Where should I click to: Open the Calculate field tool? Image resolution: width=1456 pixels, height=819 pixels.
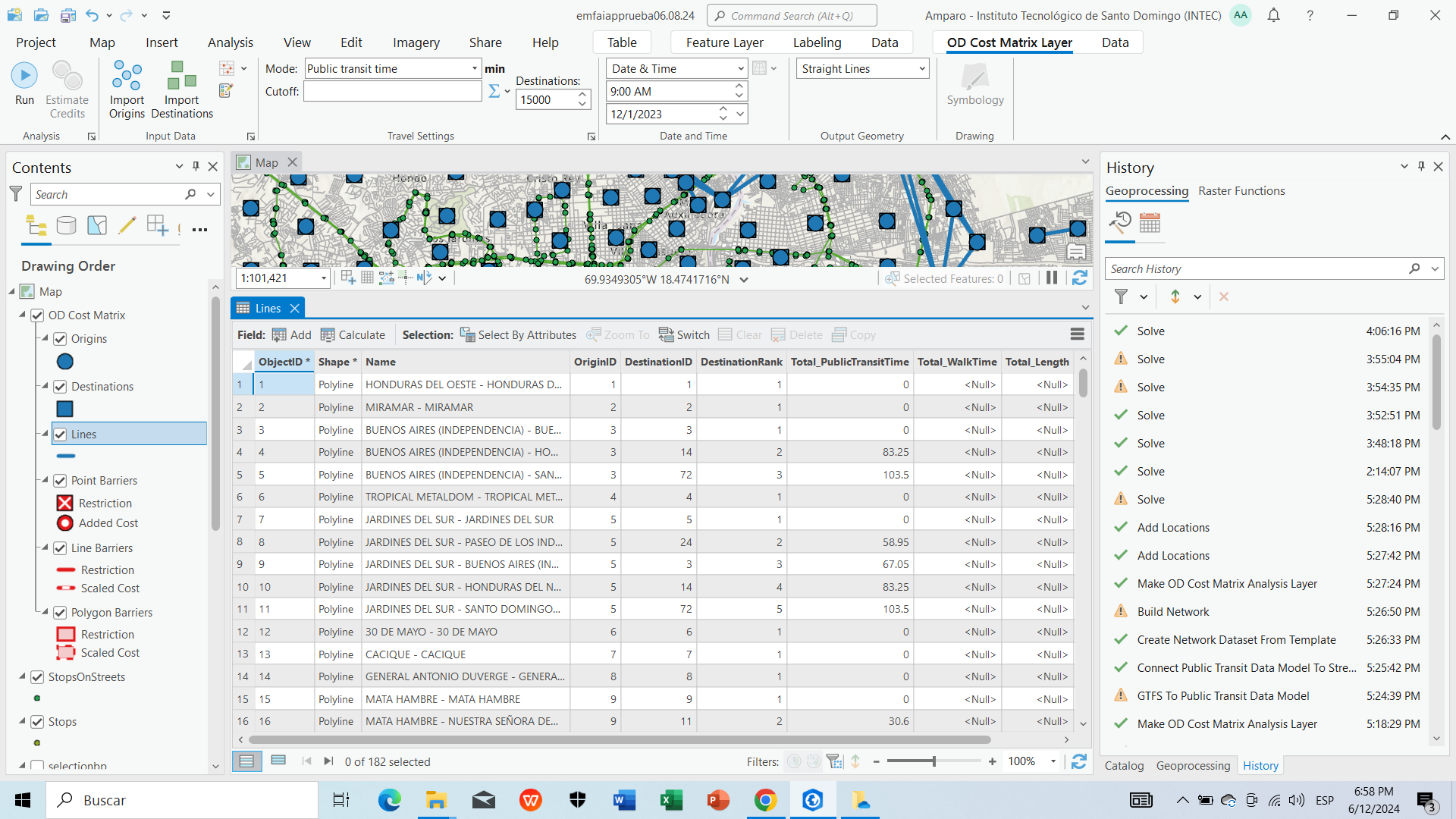point(352,334)
